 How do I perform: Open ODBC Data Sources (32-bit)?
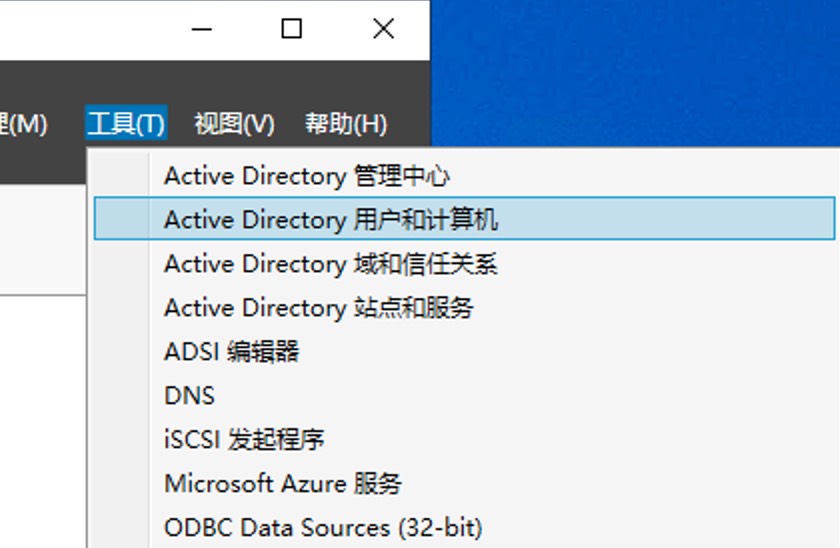(x=322, y=527)
